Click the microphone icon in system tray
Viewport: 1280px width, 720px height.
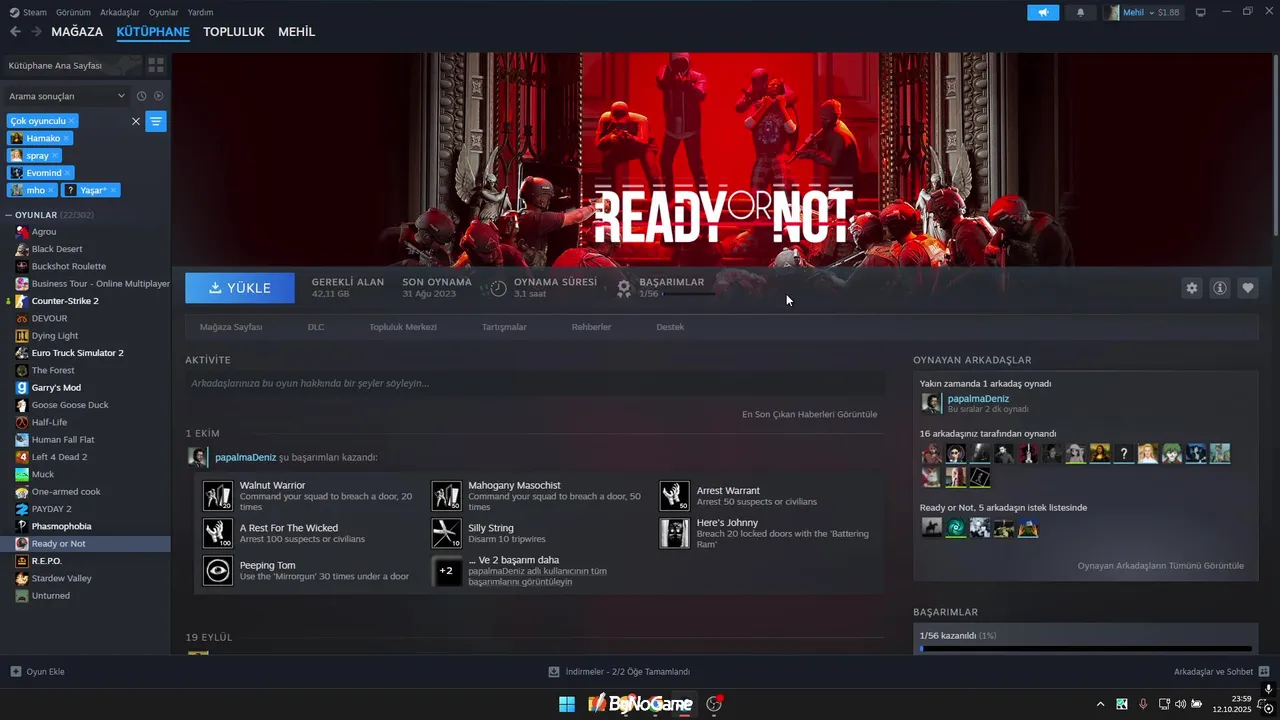click(1143, 704)
